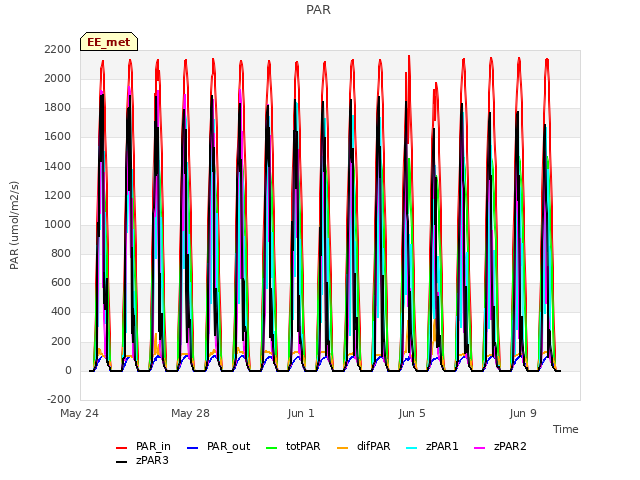Click the PAR chart title
640x480 pixels.
coord(318,10)
